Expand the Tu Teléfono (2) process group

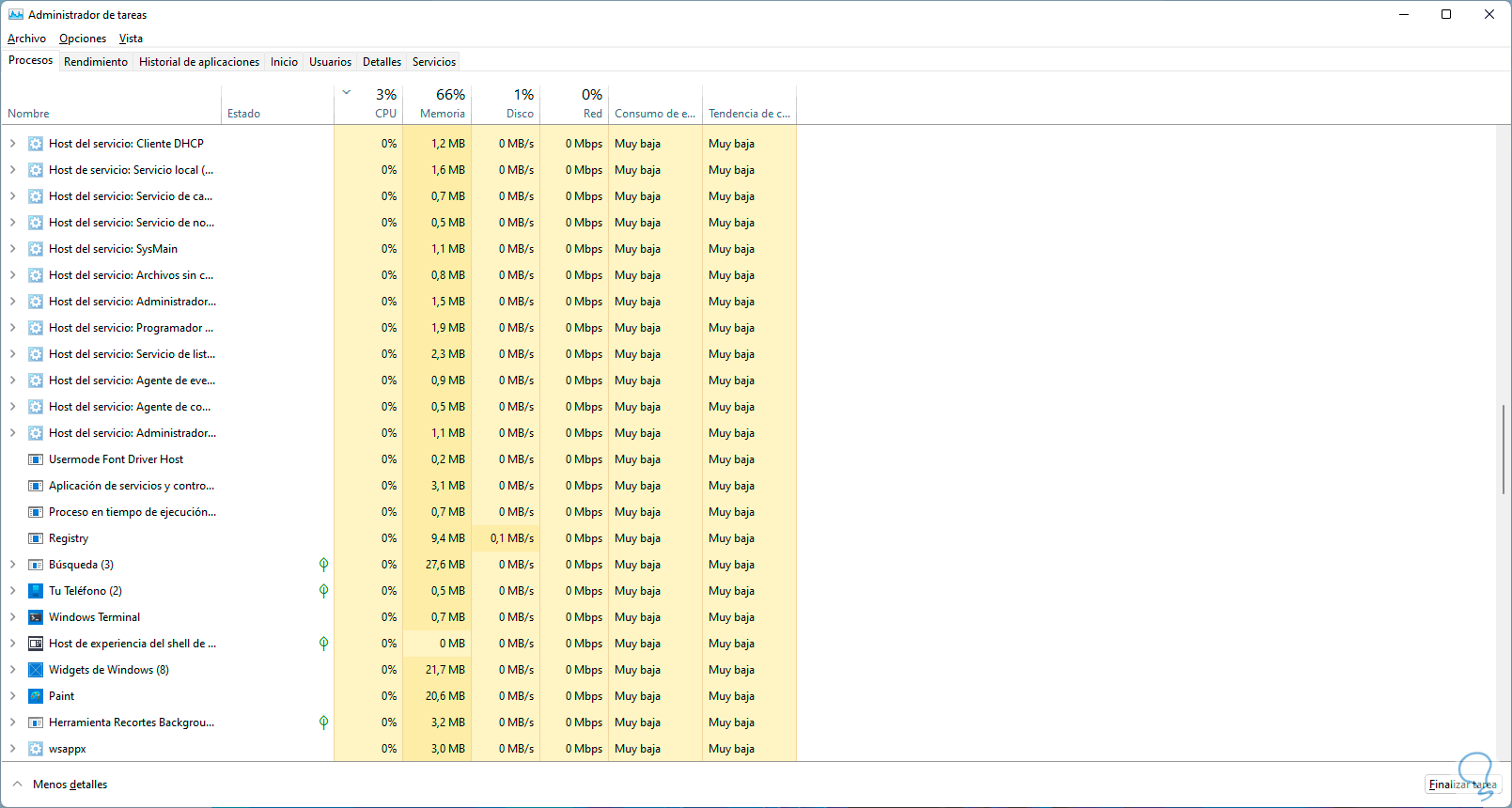pos(12,591)
